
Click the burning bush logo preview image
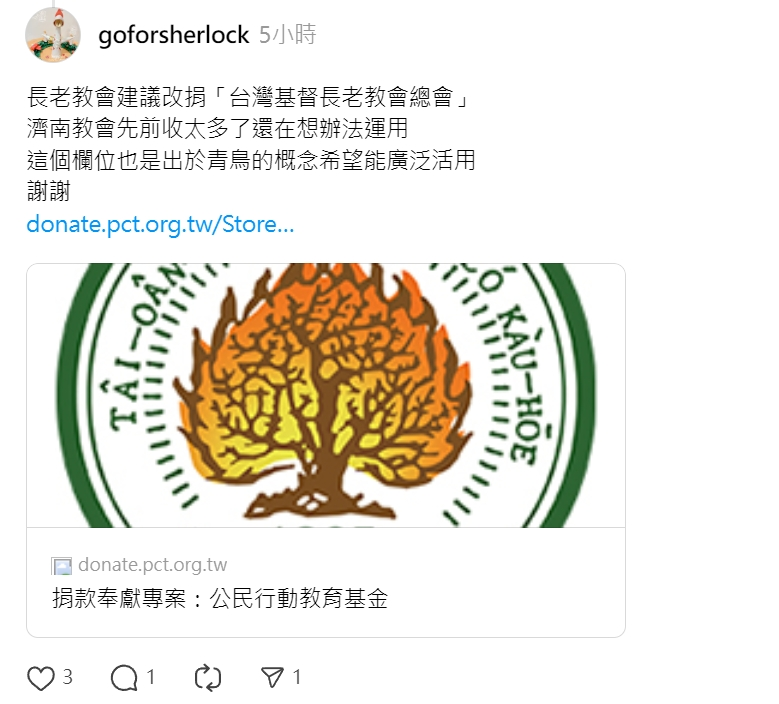pyautogui.click(x=326, y=395)
